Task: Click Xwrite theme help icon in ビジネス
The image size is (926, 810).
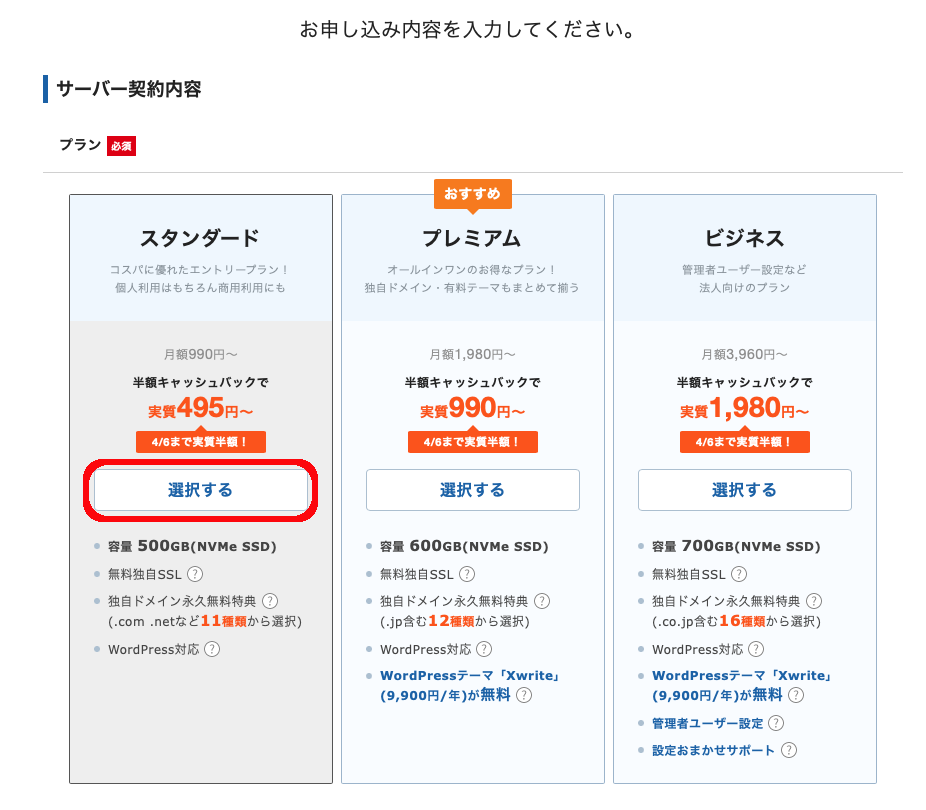Action: [796, 695]
